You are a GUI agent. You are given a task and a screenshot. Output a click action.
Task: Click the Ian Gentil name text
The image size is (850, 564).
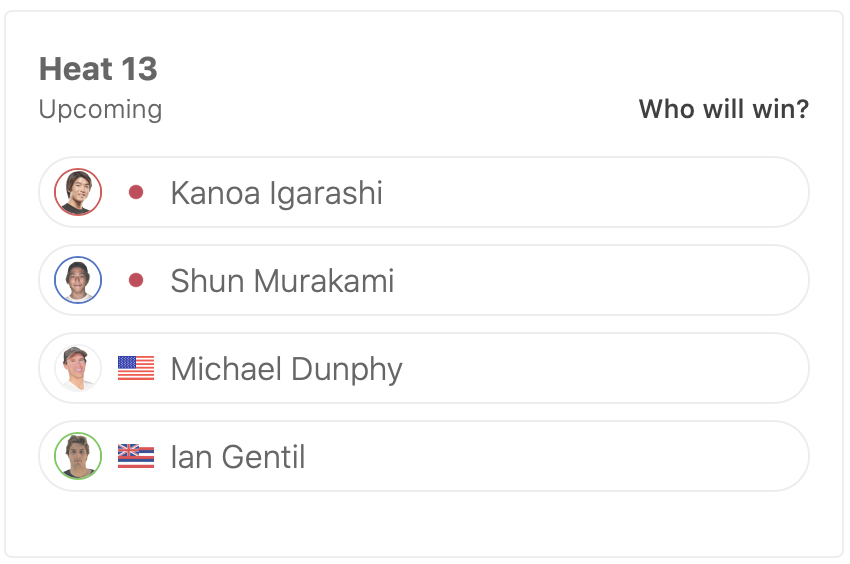point(238,457)
